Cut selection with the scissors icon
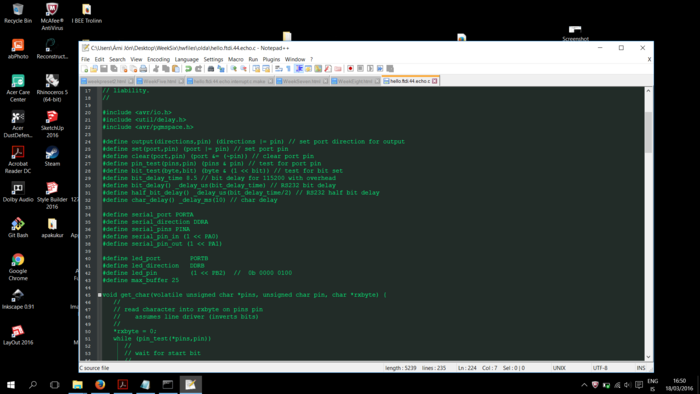Viewport: 700px width, 394px height. pos(156,69)
